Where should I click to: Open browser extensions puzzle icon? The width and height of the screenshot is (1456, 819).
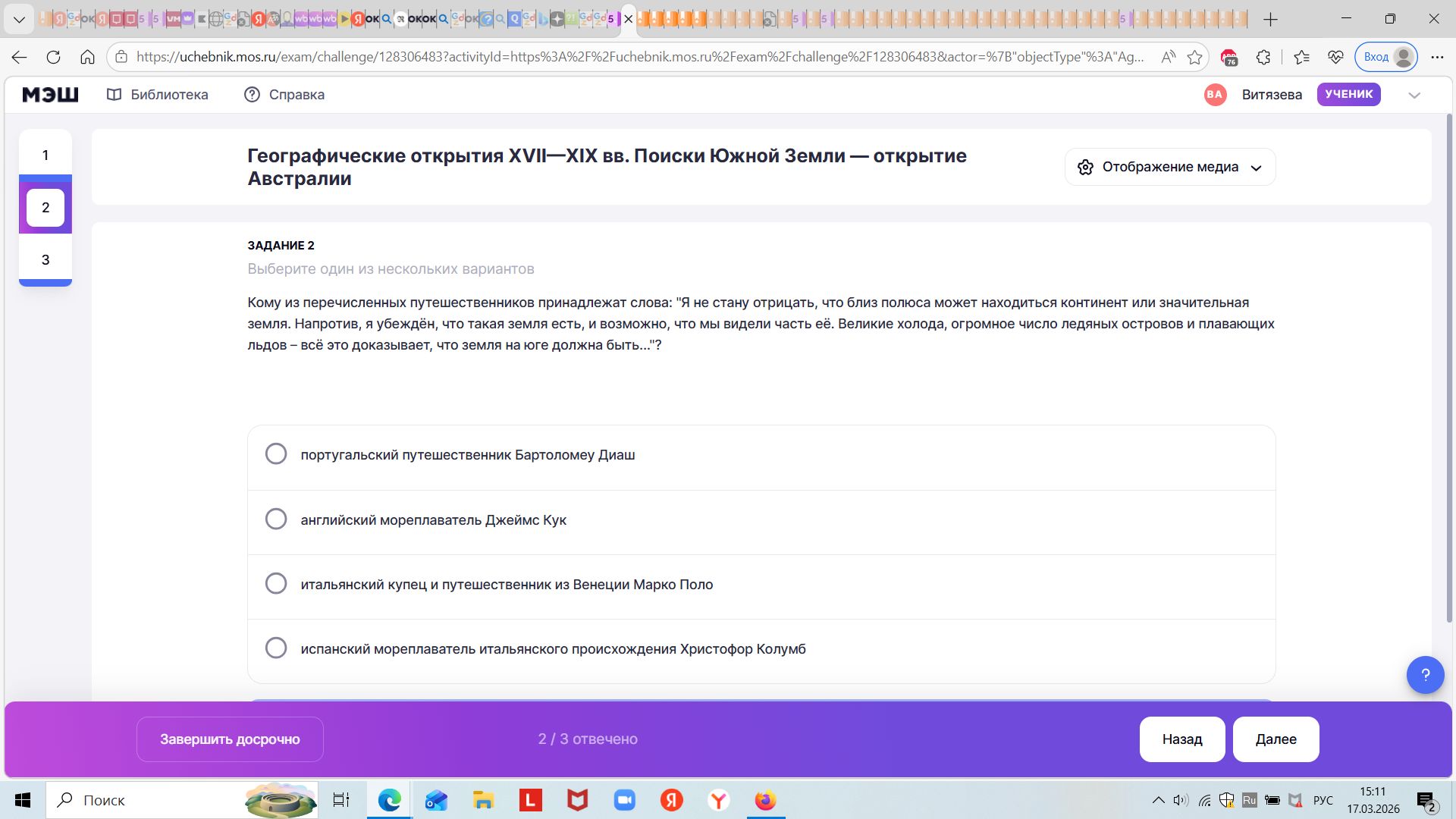pos(1263,57)
